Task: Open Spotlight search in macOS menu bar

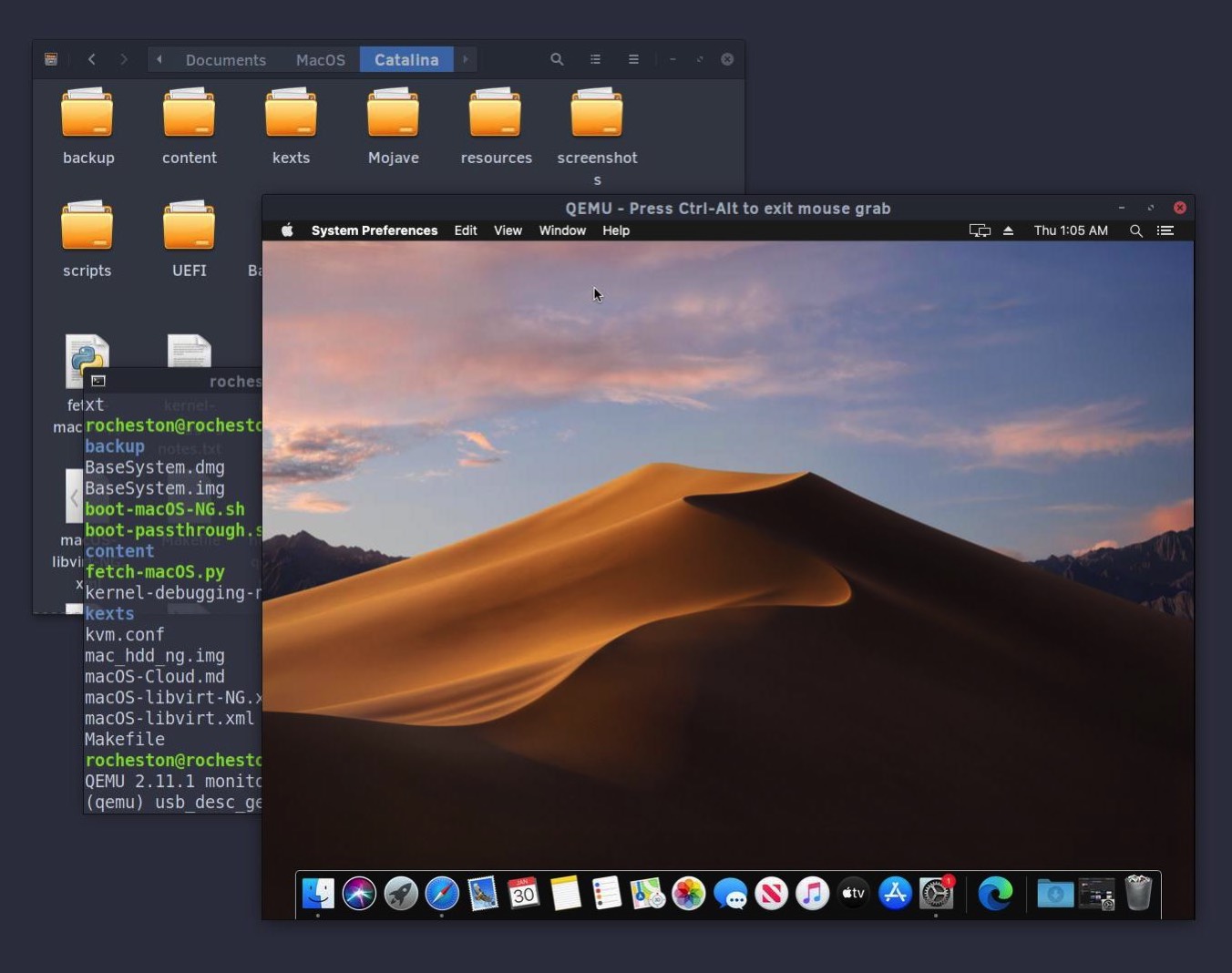Action: point(1135,230)
